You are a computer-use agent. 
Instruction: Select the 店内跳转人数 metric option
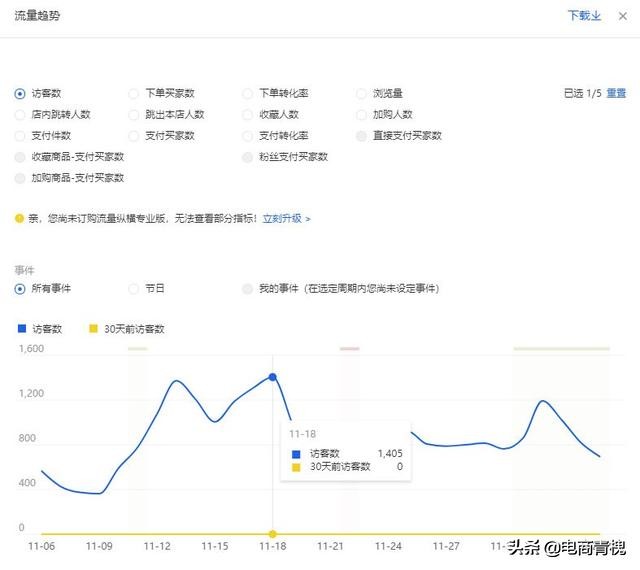(20, 115)
